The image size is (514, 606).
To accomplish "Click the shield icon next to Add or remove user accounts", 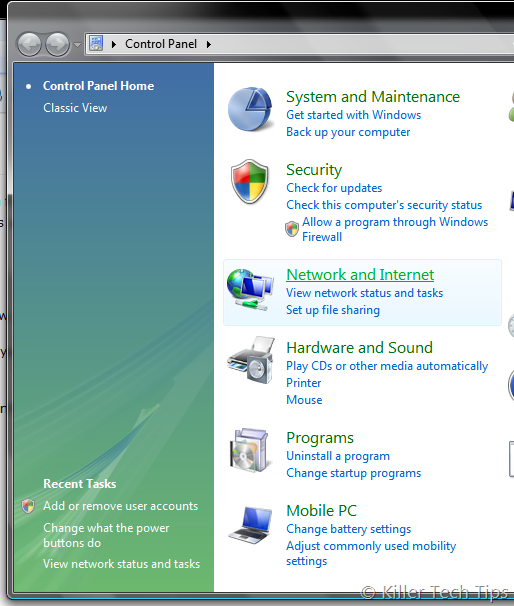I will pyautogui.click(x=28, y=506).
